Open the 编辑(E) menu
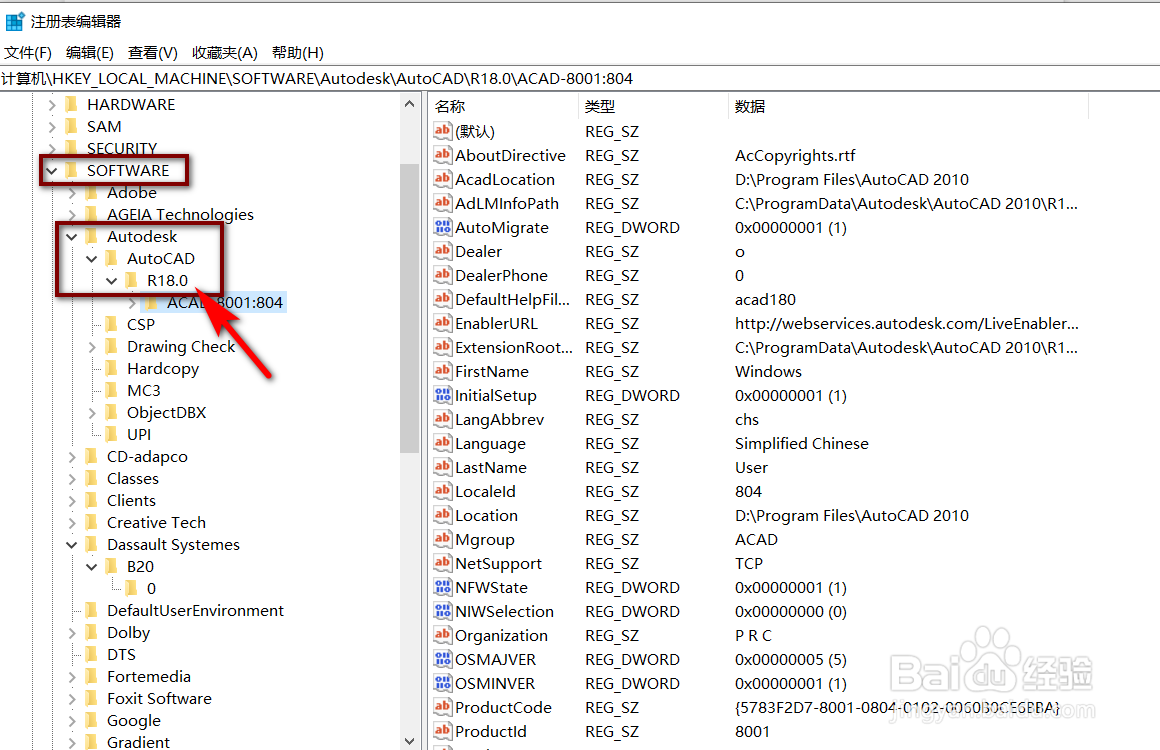 (x=90, y=53)
